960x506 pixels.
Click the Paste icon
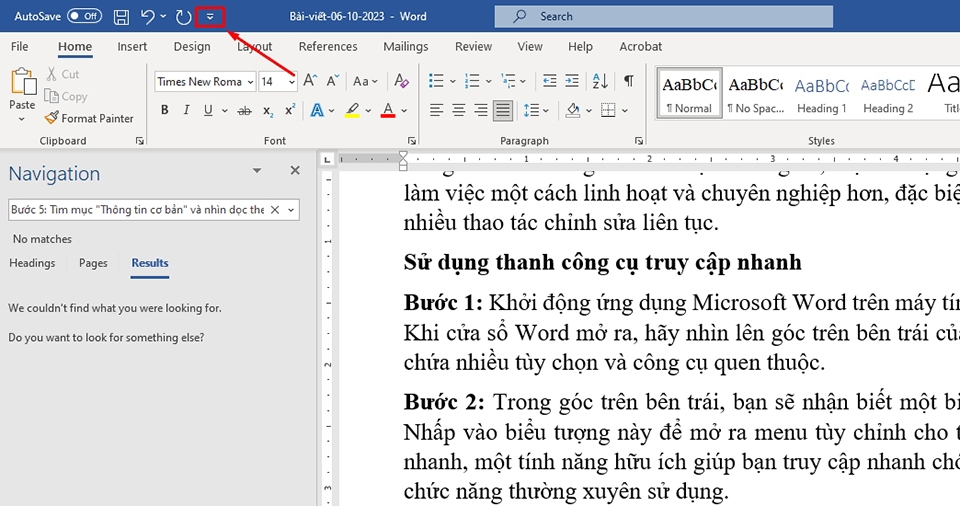point(22,82)
